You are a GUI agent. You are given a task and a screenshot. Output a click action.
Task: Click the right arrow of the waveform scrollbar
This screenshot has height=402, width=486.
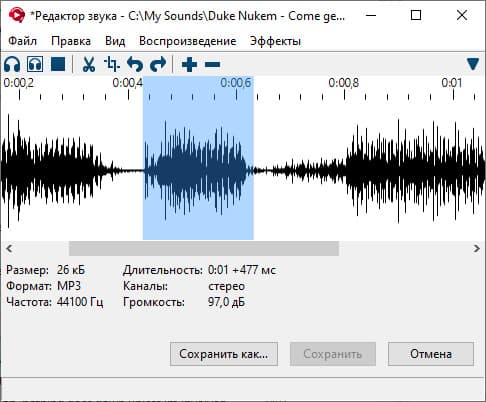tap(477, 248)
